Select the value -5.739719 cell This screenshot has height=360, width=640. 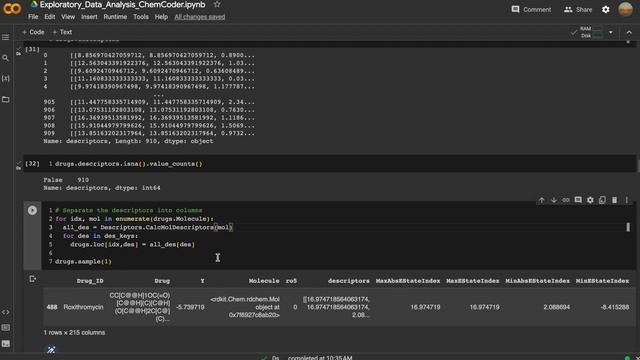click(x=190, y=307)
